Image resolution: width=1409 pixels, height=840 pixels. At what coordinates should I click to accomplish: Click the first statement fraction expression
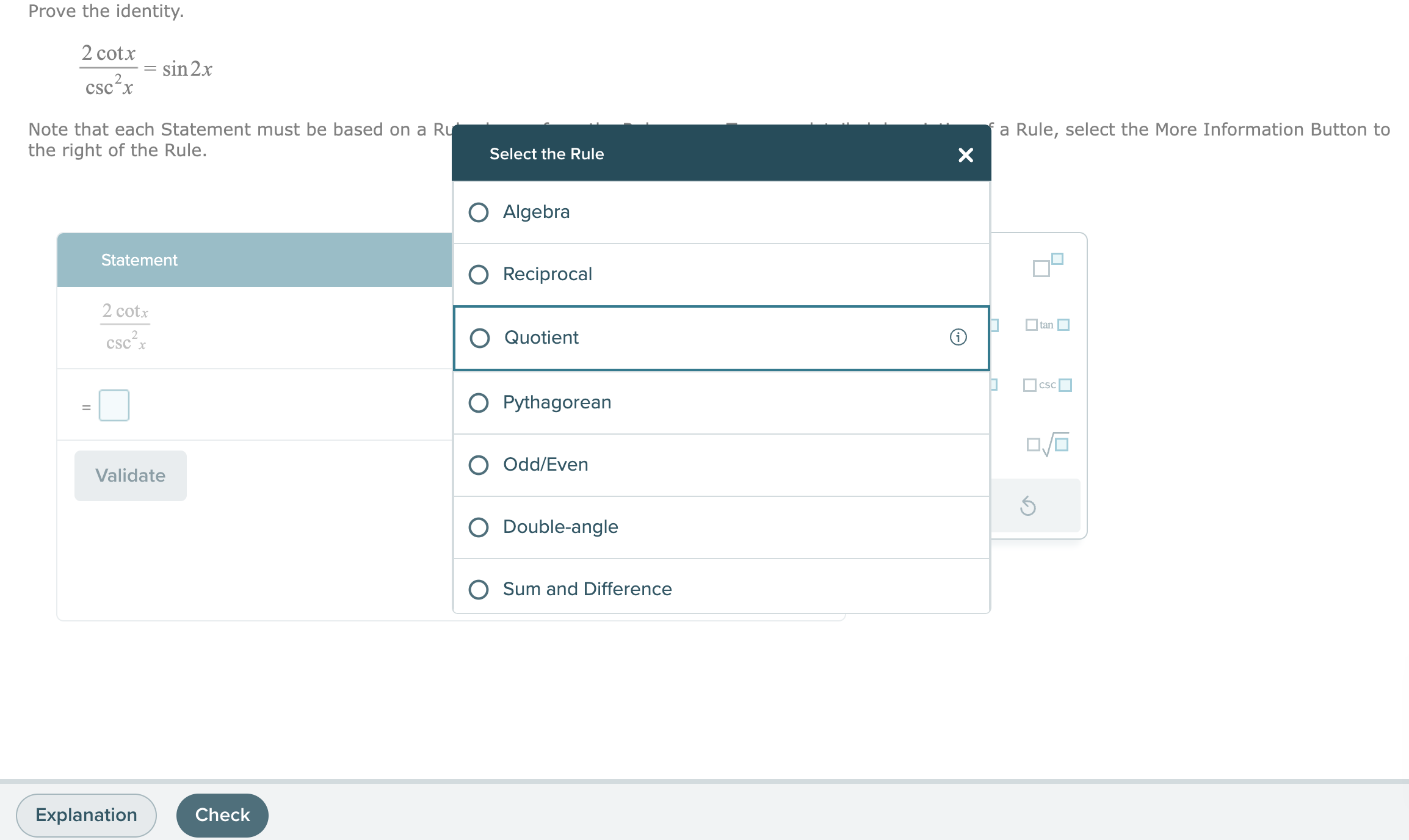(125, 327)
